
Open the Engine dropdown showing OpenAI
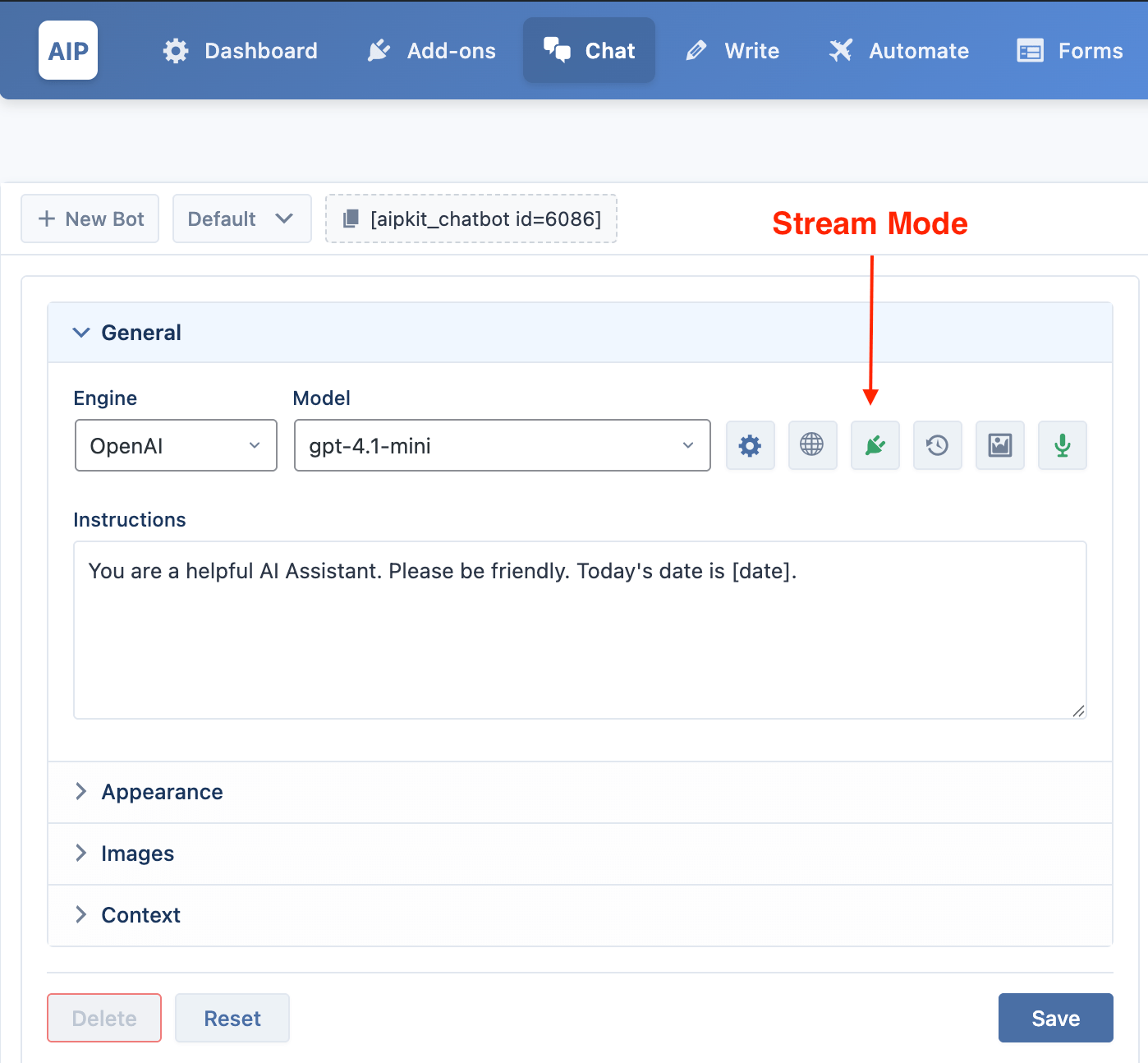[176, 445]
